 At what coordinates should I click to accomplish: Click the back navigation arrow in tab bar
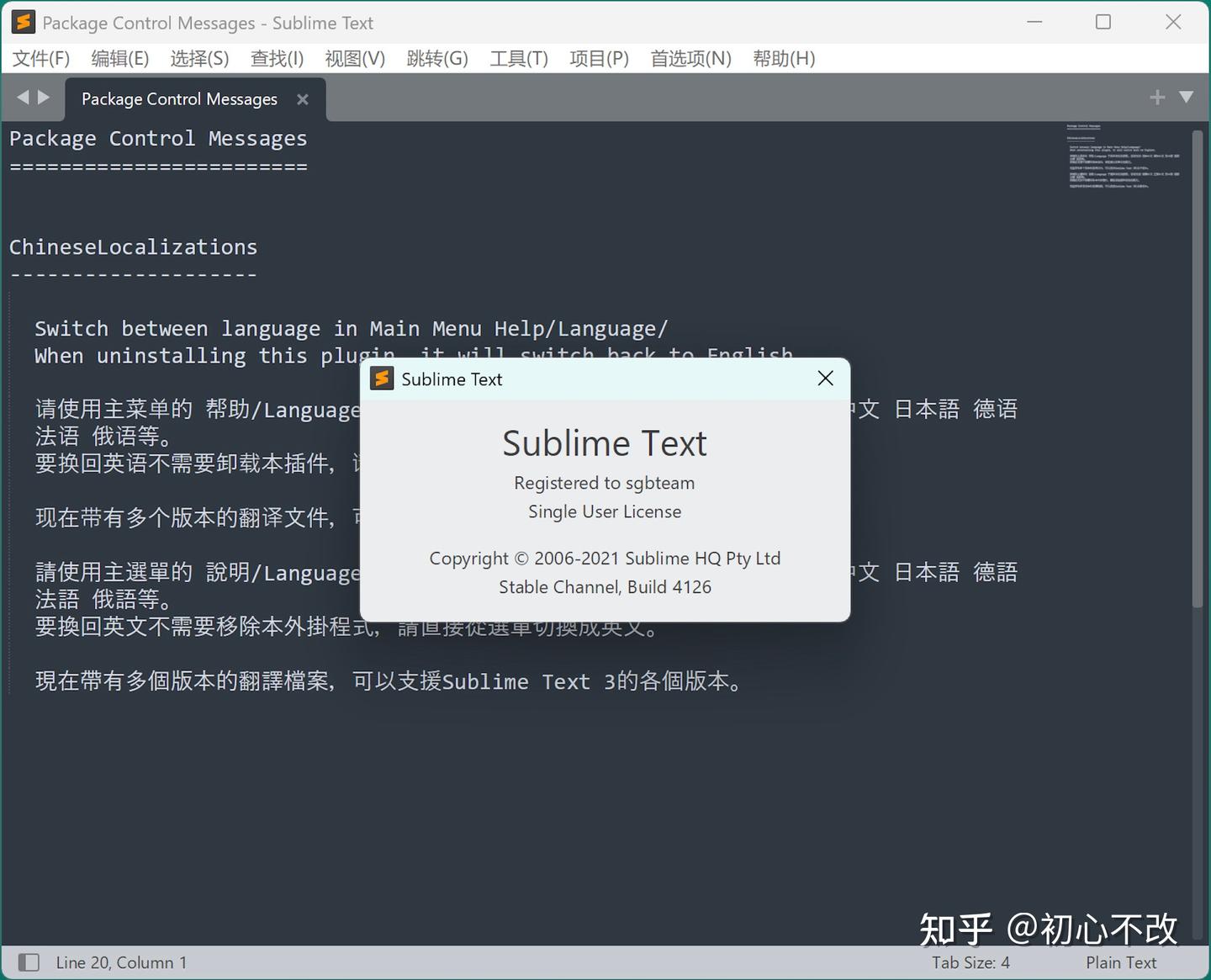22,97
